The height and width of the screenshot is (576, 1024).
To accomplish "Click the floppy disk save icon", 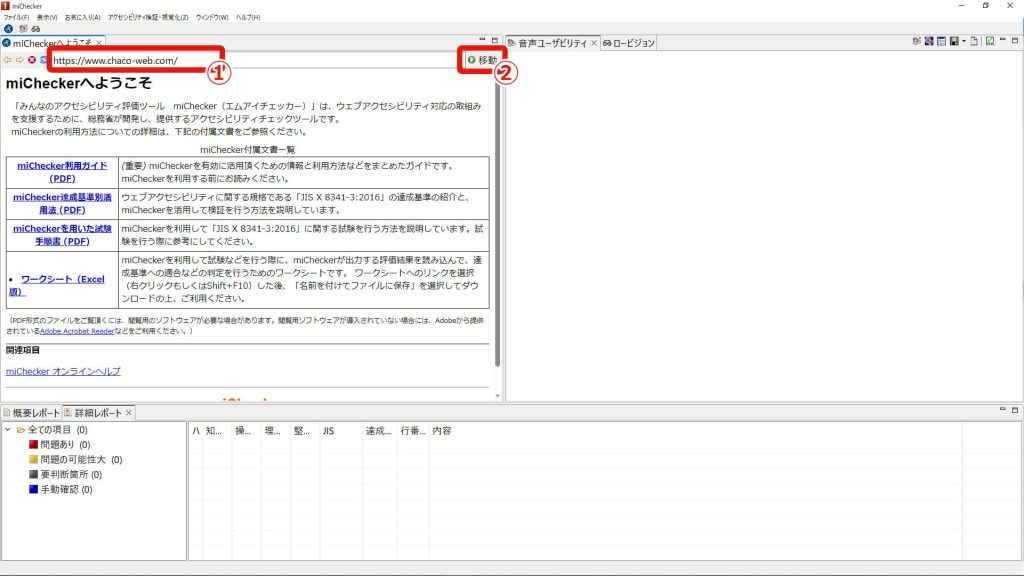I will click(954, 41).
